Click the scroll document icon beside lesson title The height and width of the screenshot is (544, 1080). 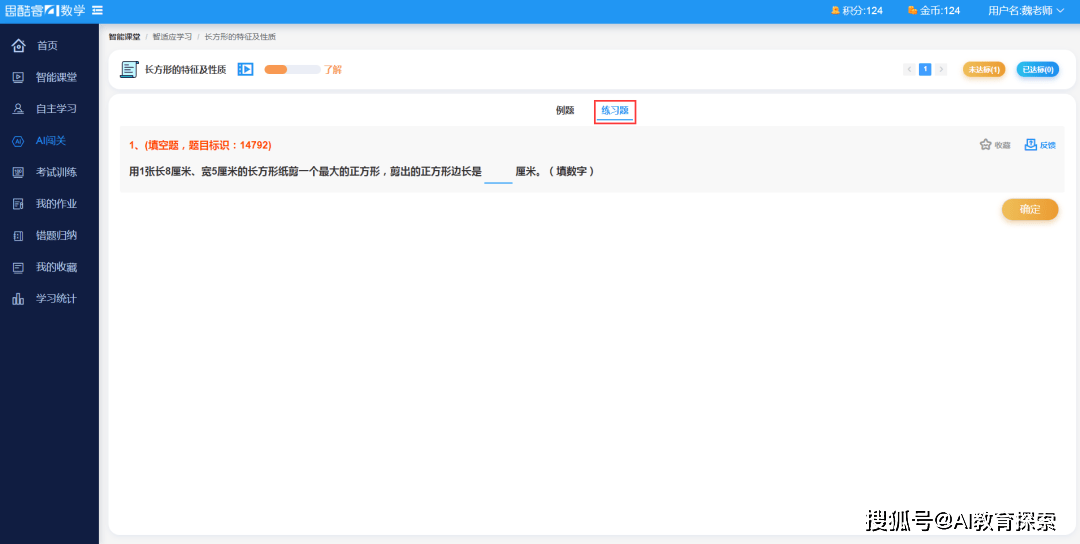(129, 70)
